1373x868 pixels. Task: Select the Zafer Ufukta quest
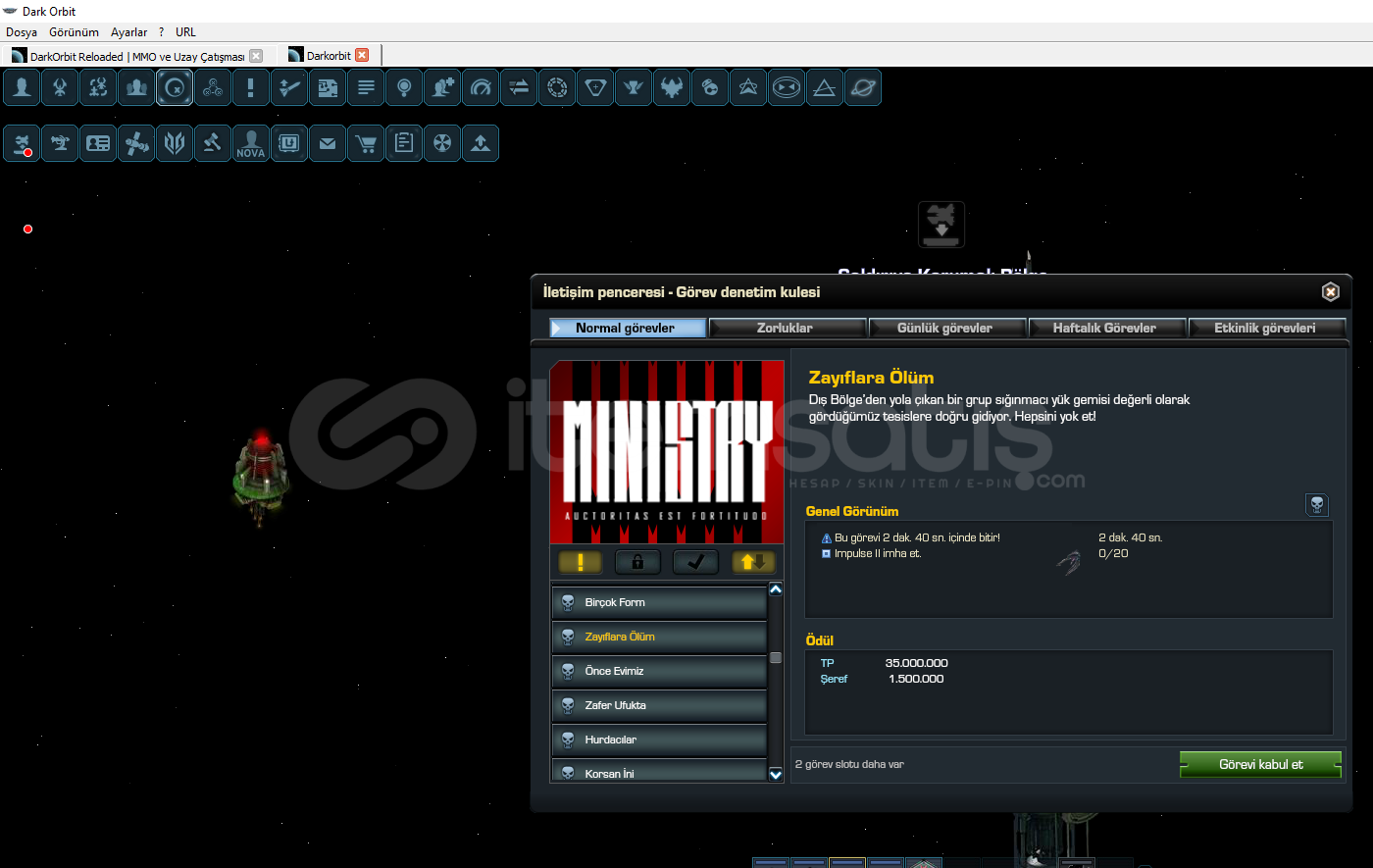tap(659, 705)
